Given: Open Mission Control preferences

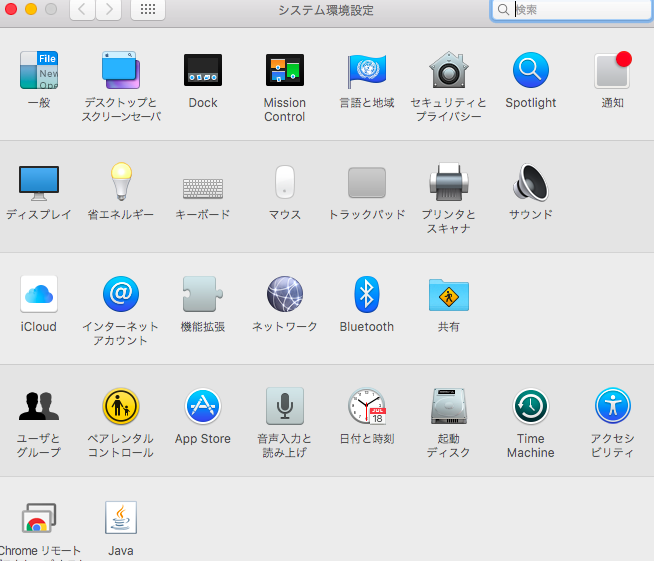Looking at the screenshot, I should (285, 70).
